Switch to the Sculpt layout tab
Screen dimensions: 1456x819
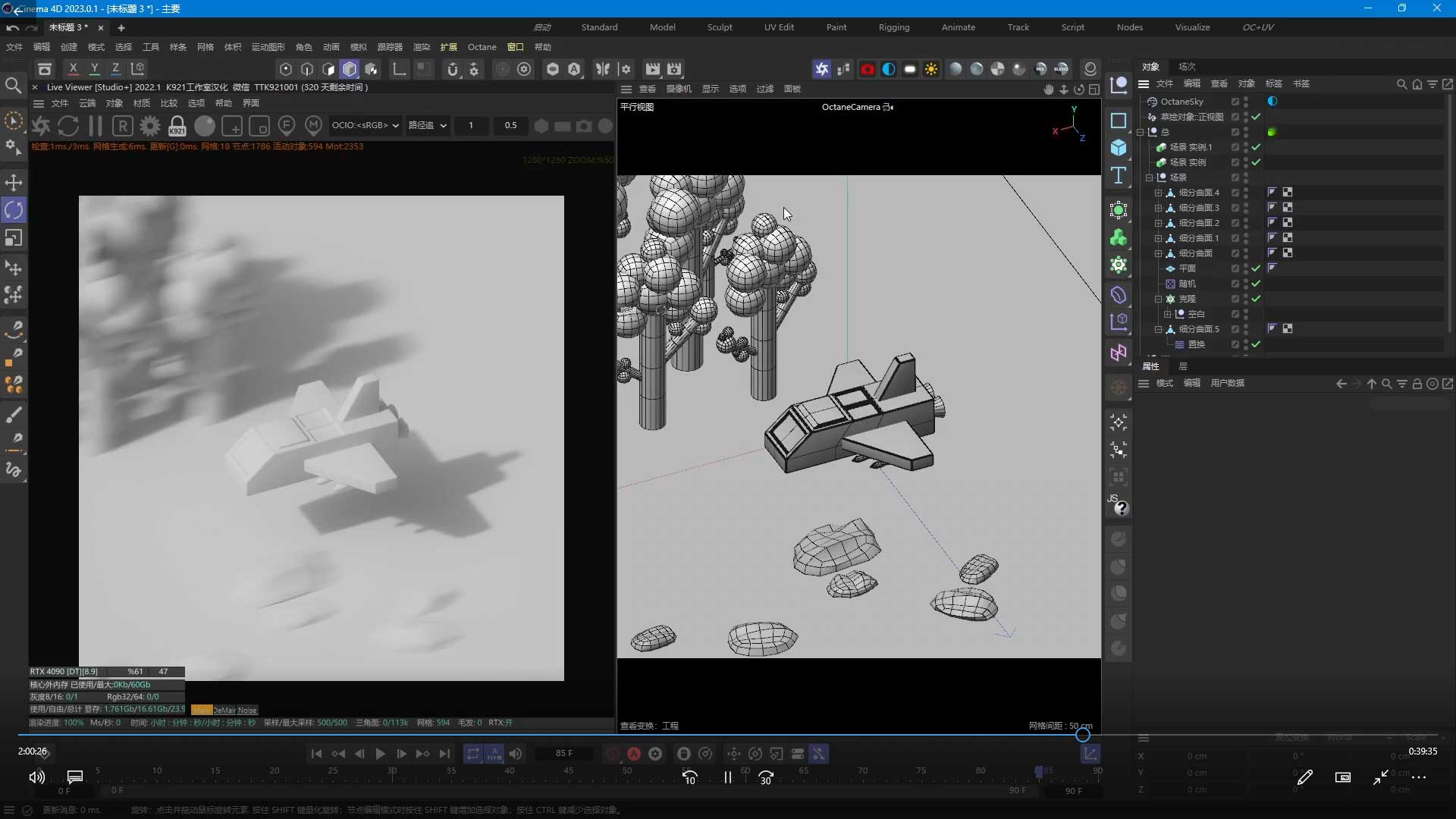719,27
